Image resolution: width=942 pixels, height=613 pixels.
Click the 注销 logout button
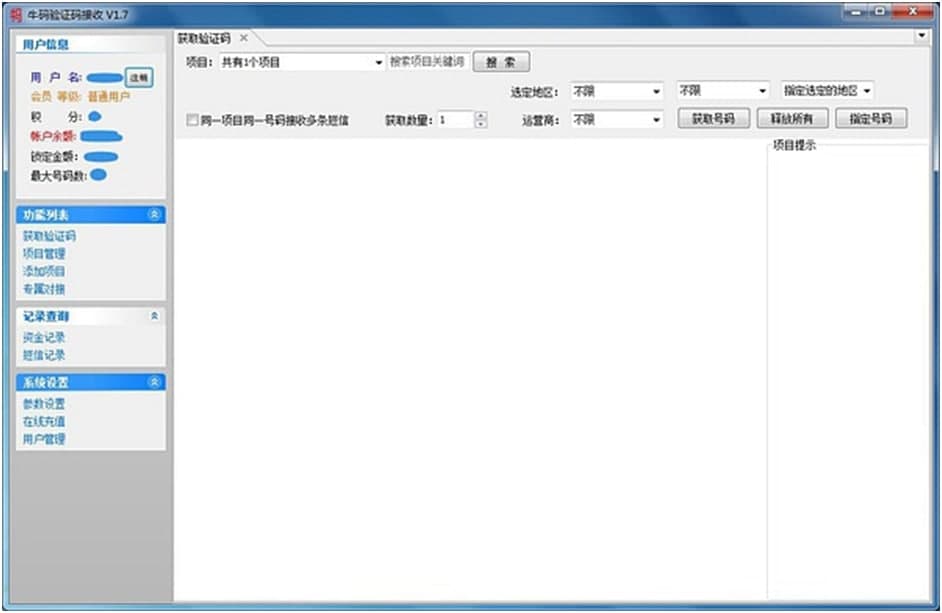coord(139,78)
